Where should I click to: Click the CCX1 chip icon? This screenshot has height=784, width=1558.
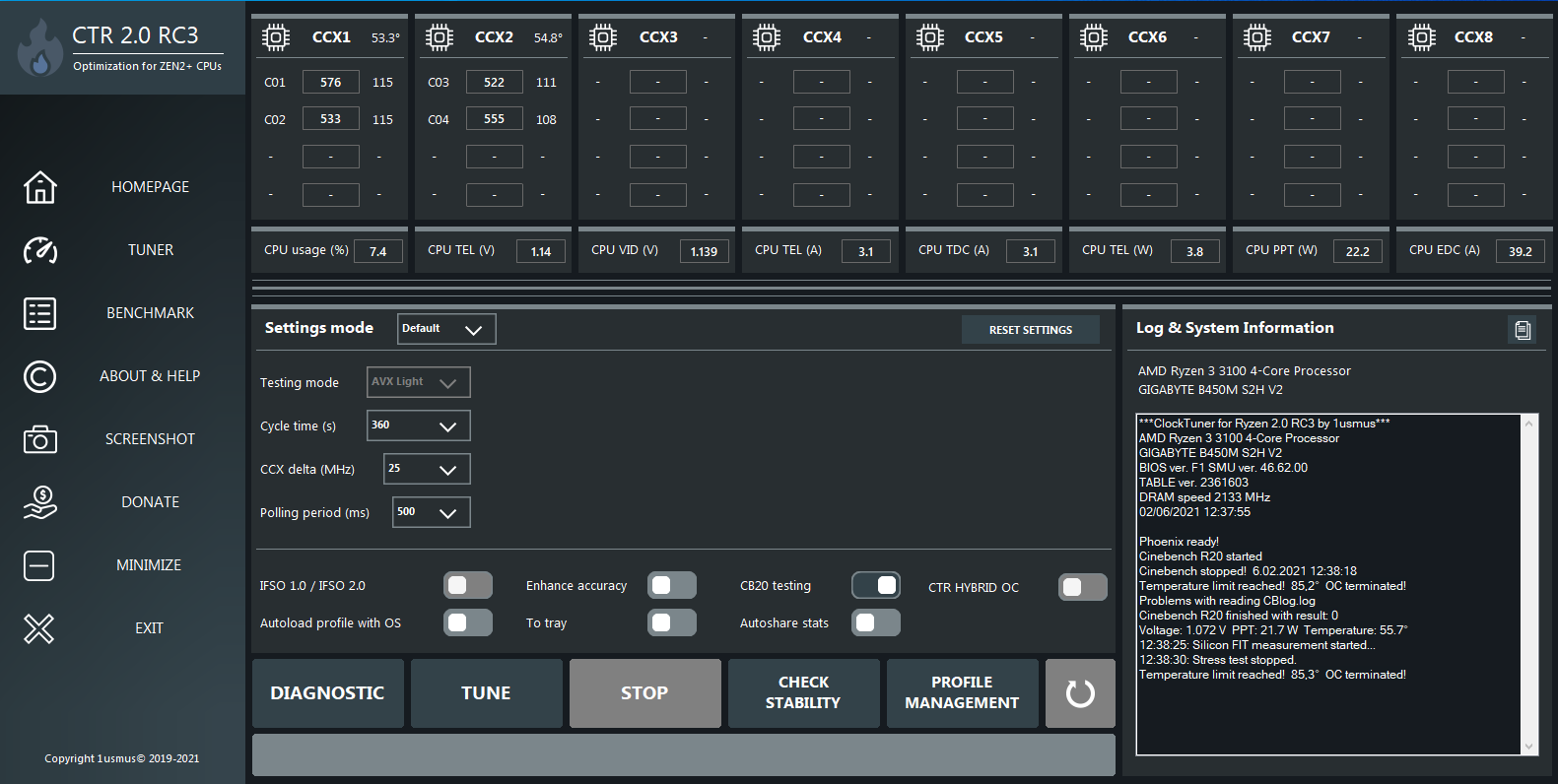pos(276,37)
